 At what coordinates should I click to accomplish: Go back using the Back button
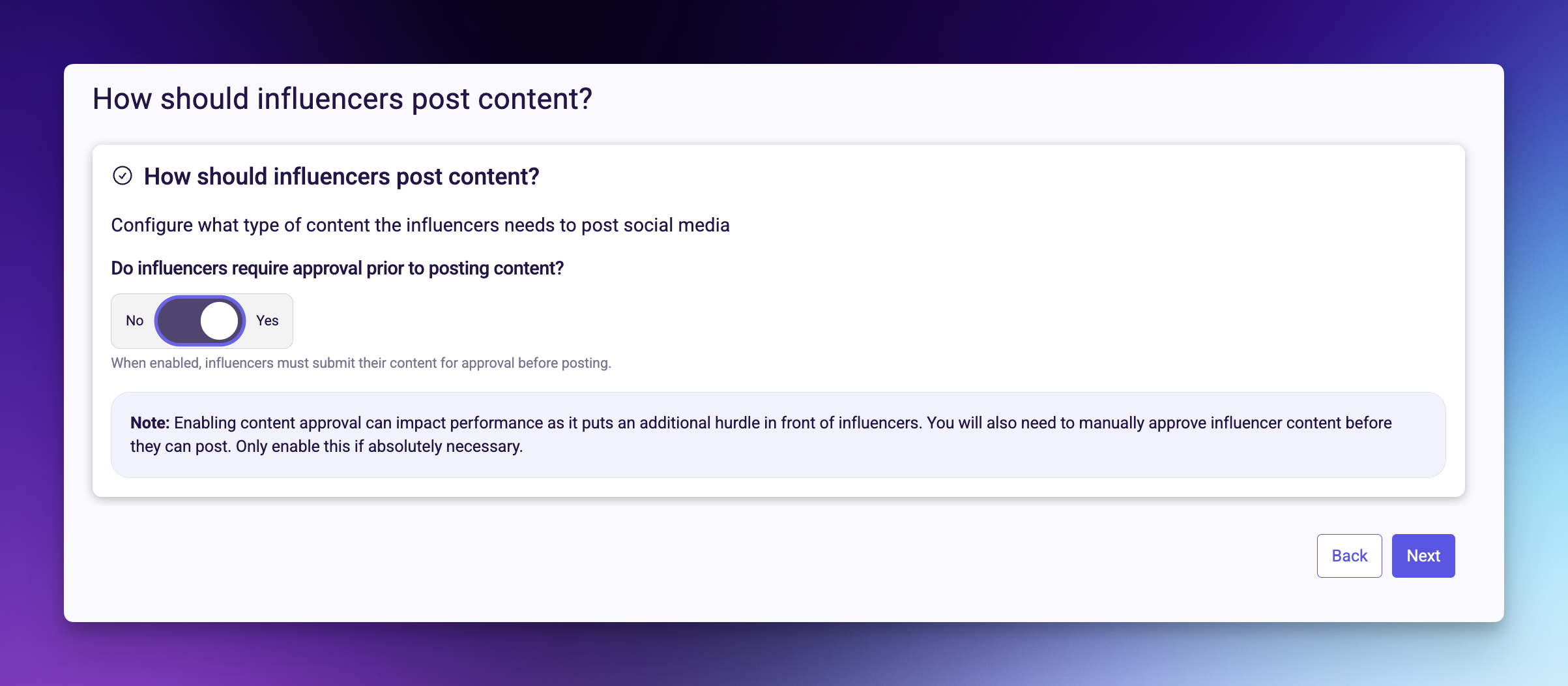click(1349, 556)
